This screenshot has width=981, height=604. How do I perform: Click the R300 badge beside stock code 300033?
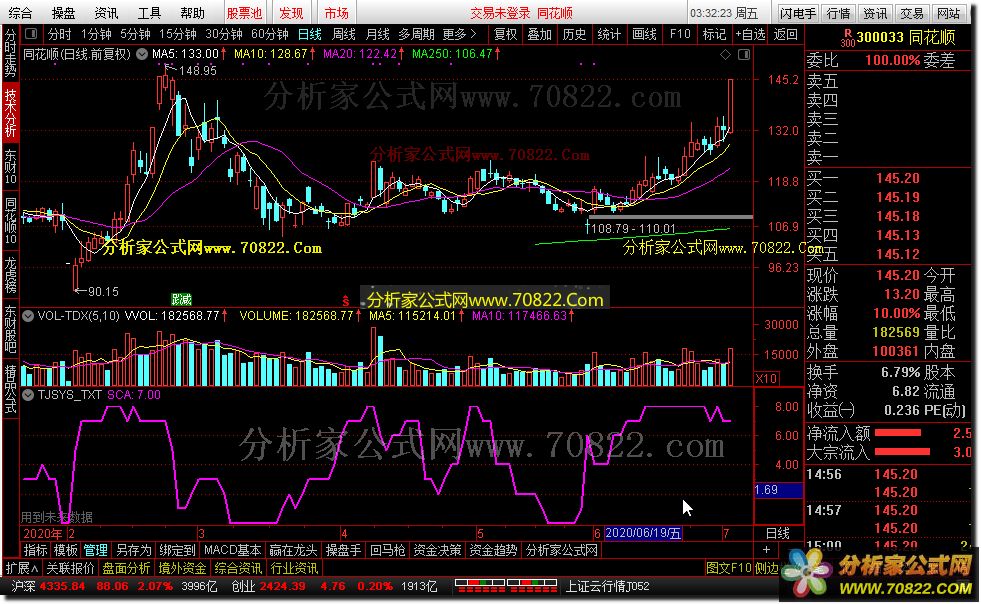(x=848, y=38)
